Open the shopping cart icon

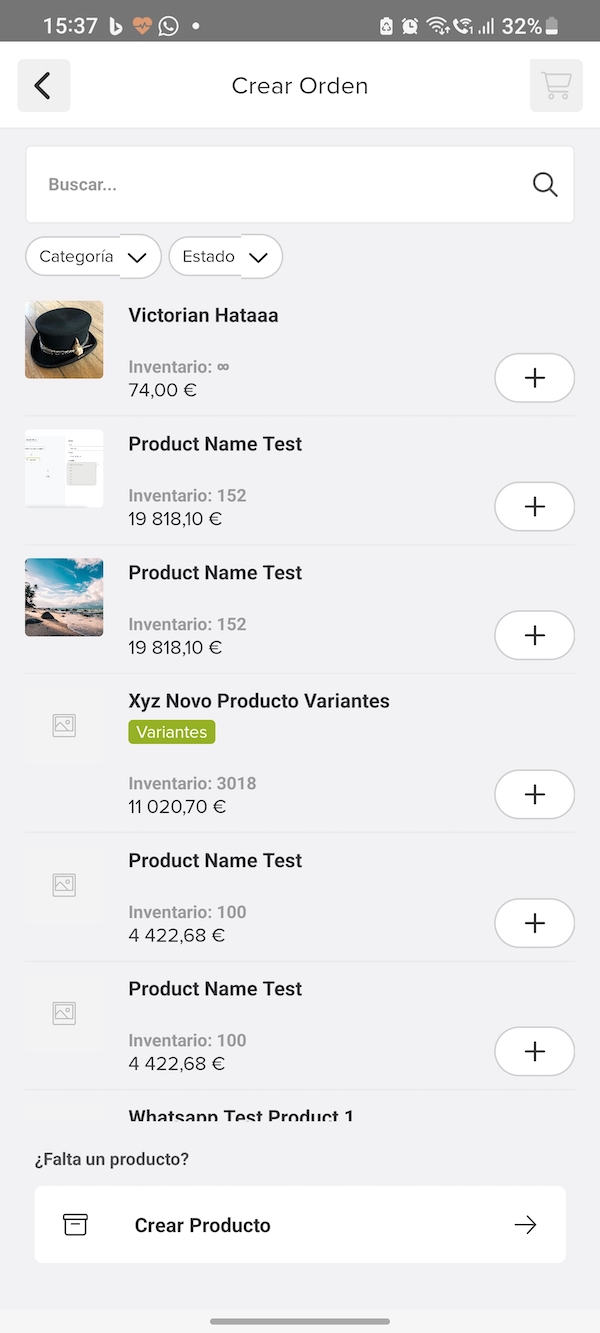(556, 86)
